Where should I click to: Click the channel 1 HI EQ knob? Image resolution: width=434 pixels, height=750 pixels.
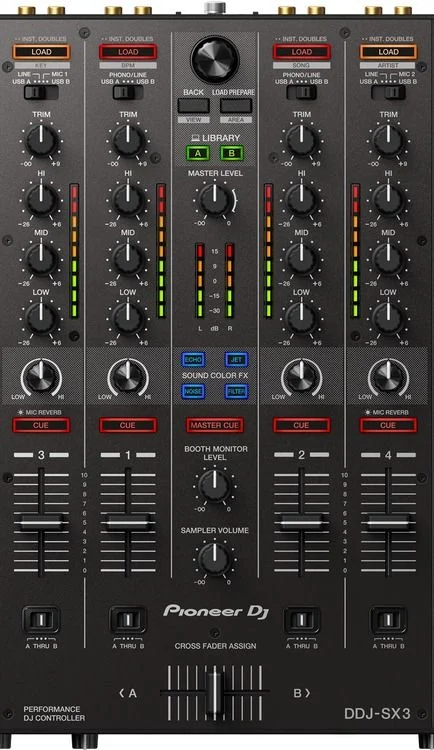128,200
